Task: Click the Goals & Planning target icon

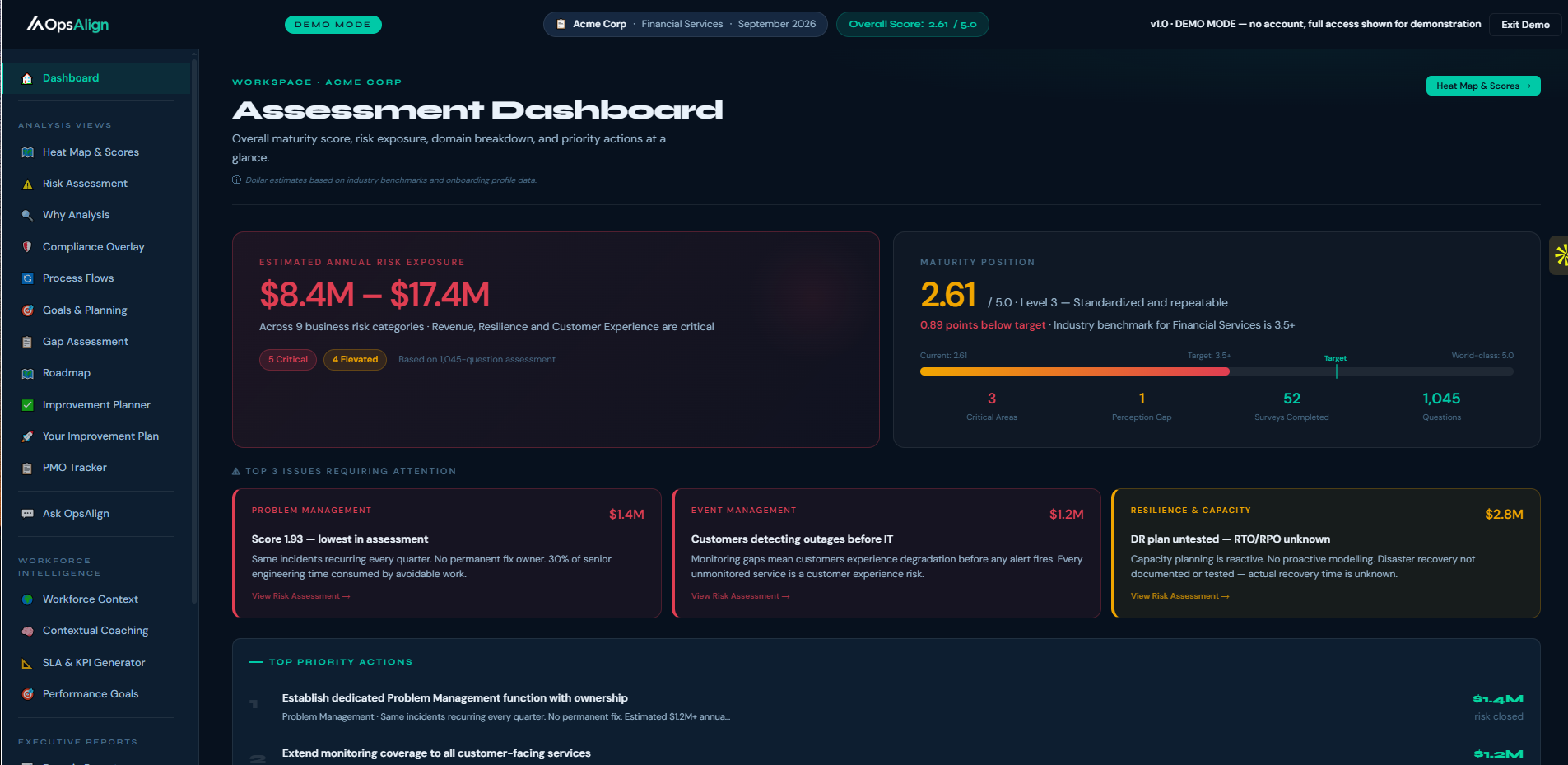Action: [x=27, y=310]
